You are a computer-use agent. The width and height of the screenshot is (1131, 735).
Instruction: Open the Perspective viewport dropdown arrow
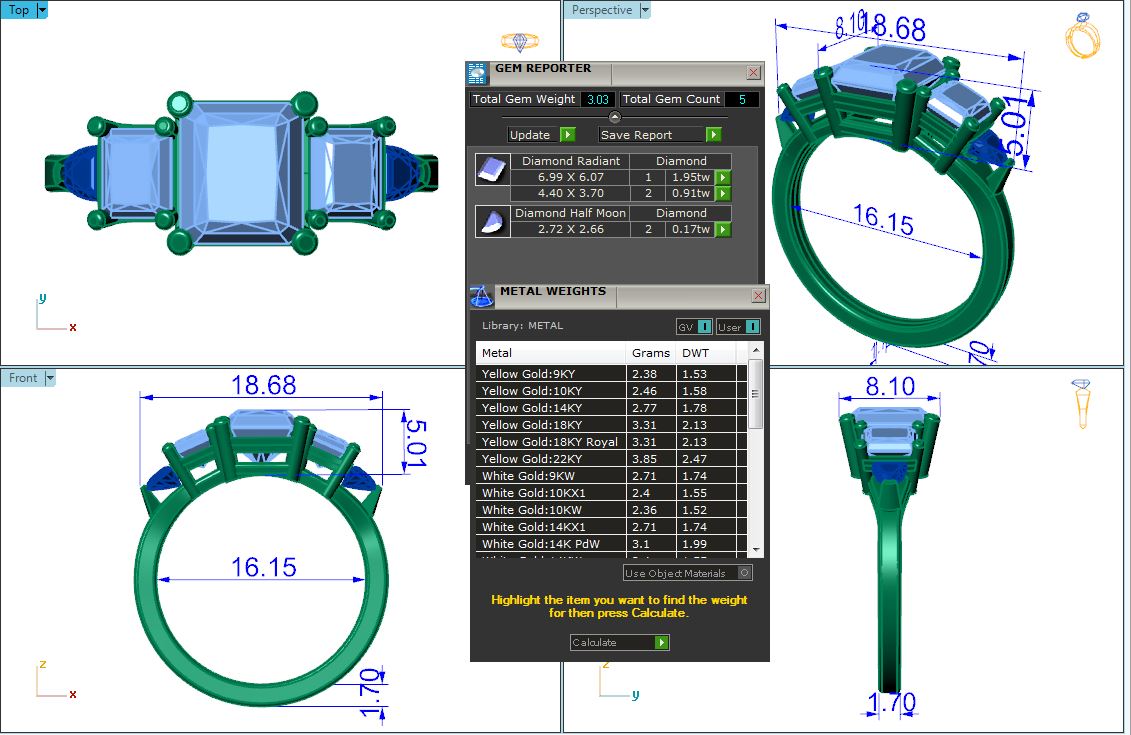tap(644, 10)
